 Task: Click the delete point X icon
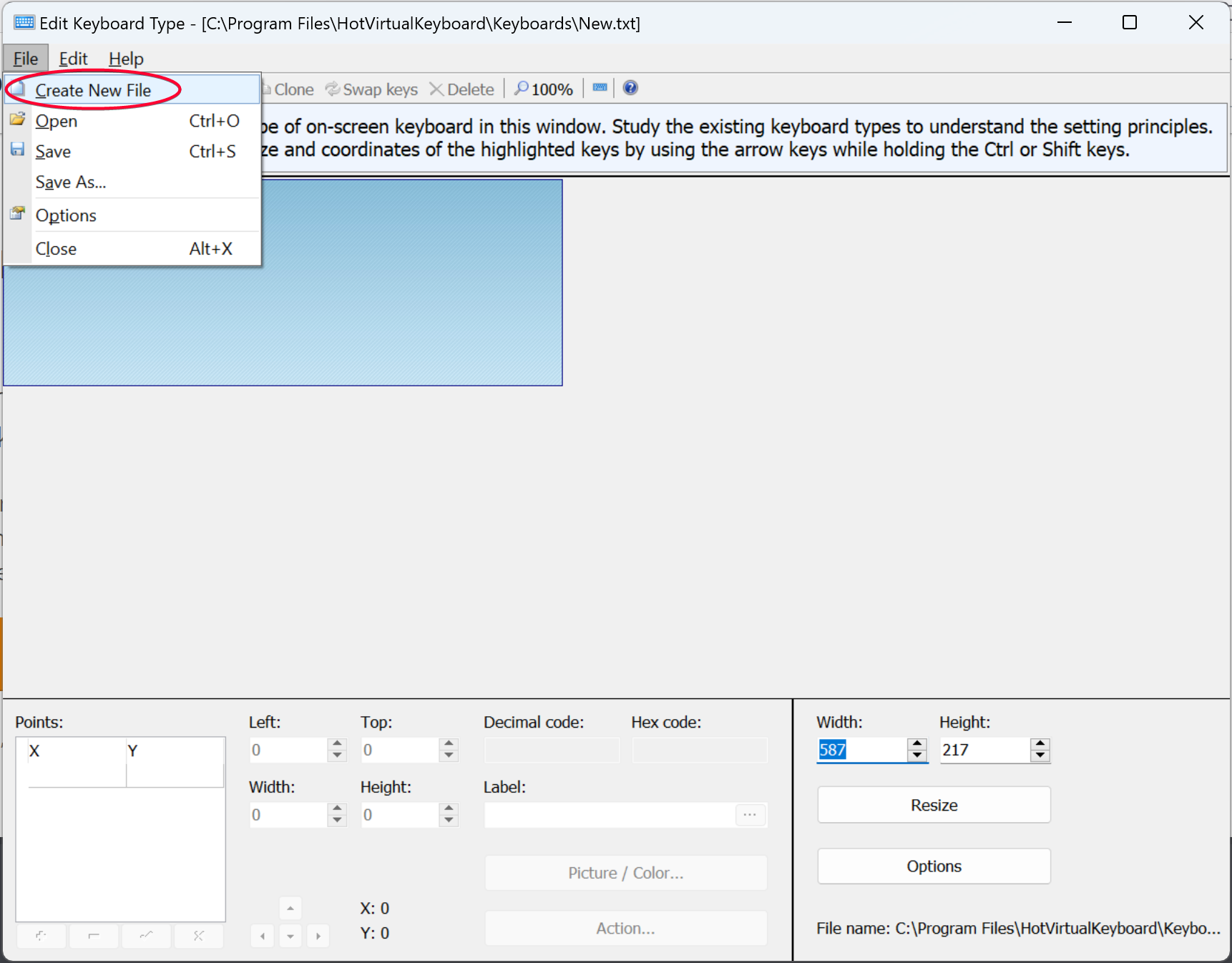(199, 935)
